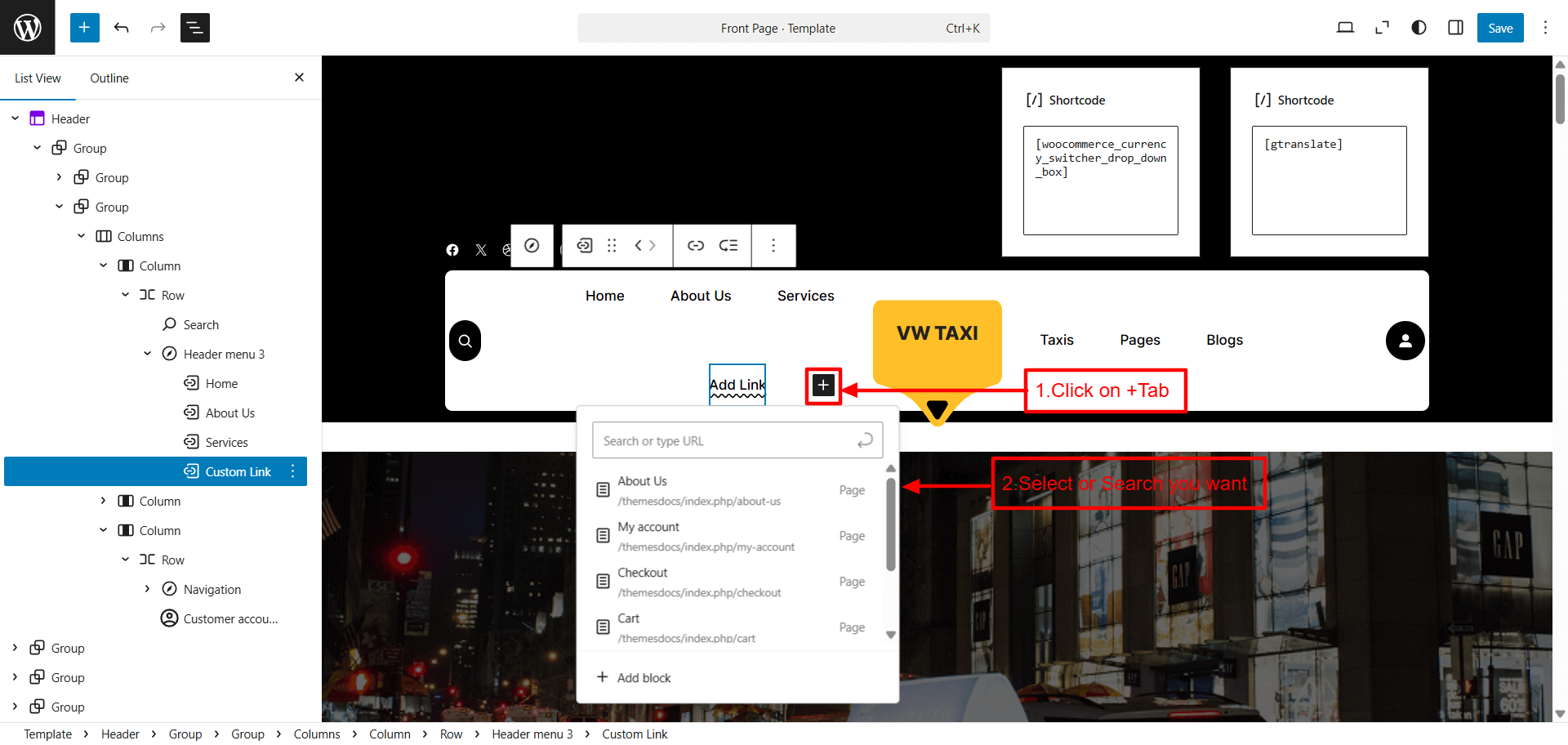Collapse the Header menu 3 tree item

coord(147,354)
